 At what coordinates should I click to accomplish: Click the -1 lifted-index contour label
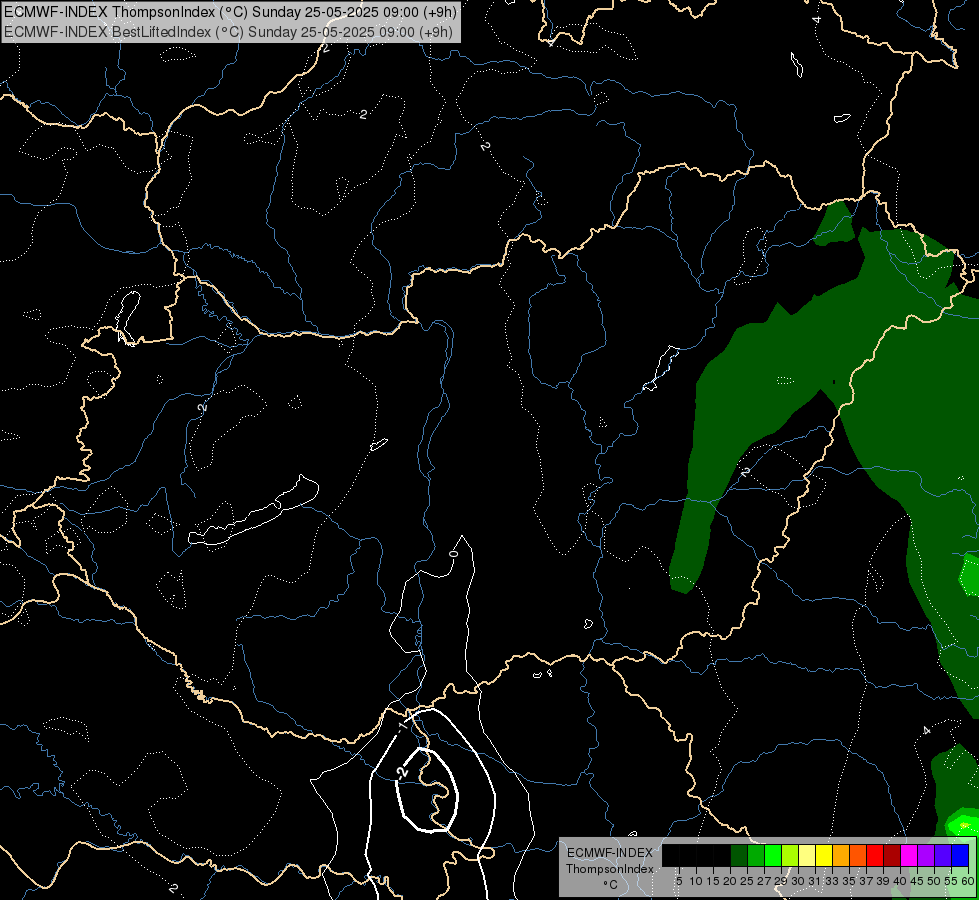coord(403,726)
